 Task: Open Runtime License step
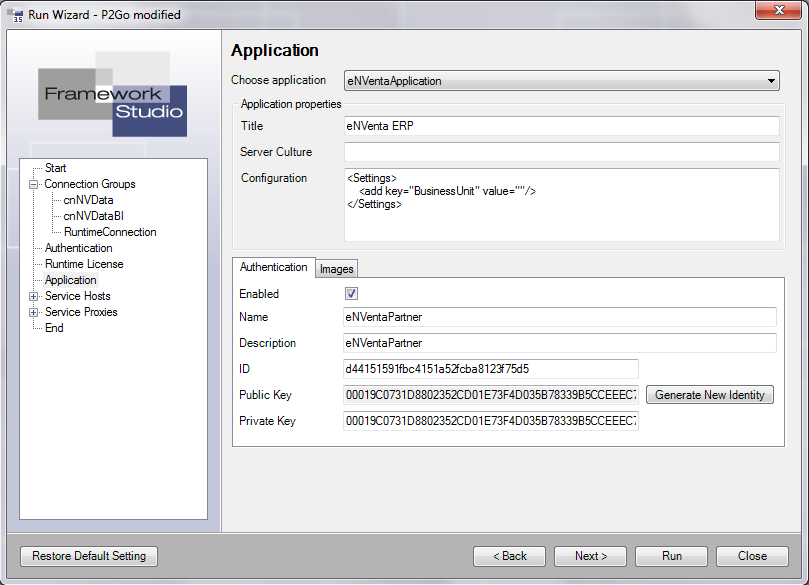(x=84, y=264)
